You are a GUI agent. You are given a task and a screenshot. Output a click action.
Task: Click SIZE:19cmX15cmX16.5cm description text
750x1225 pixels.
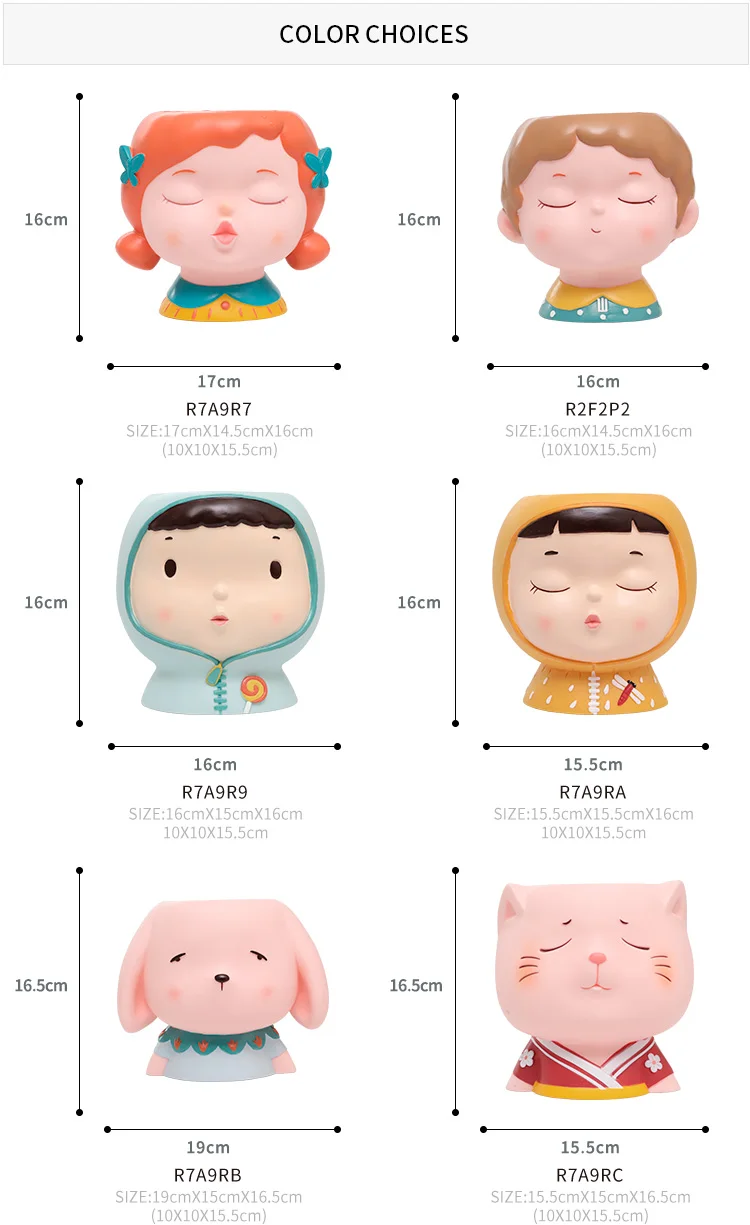coord(208,1197)
